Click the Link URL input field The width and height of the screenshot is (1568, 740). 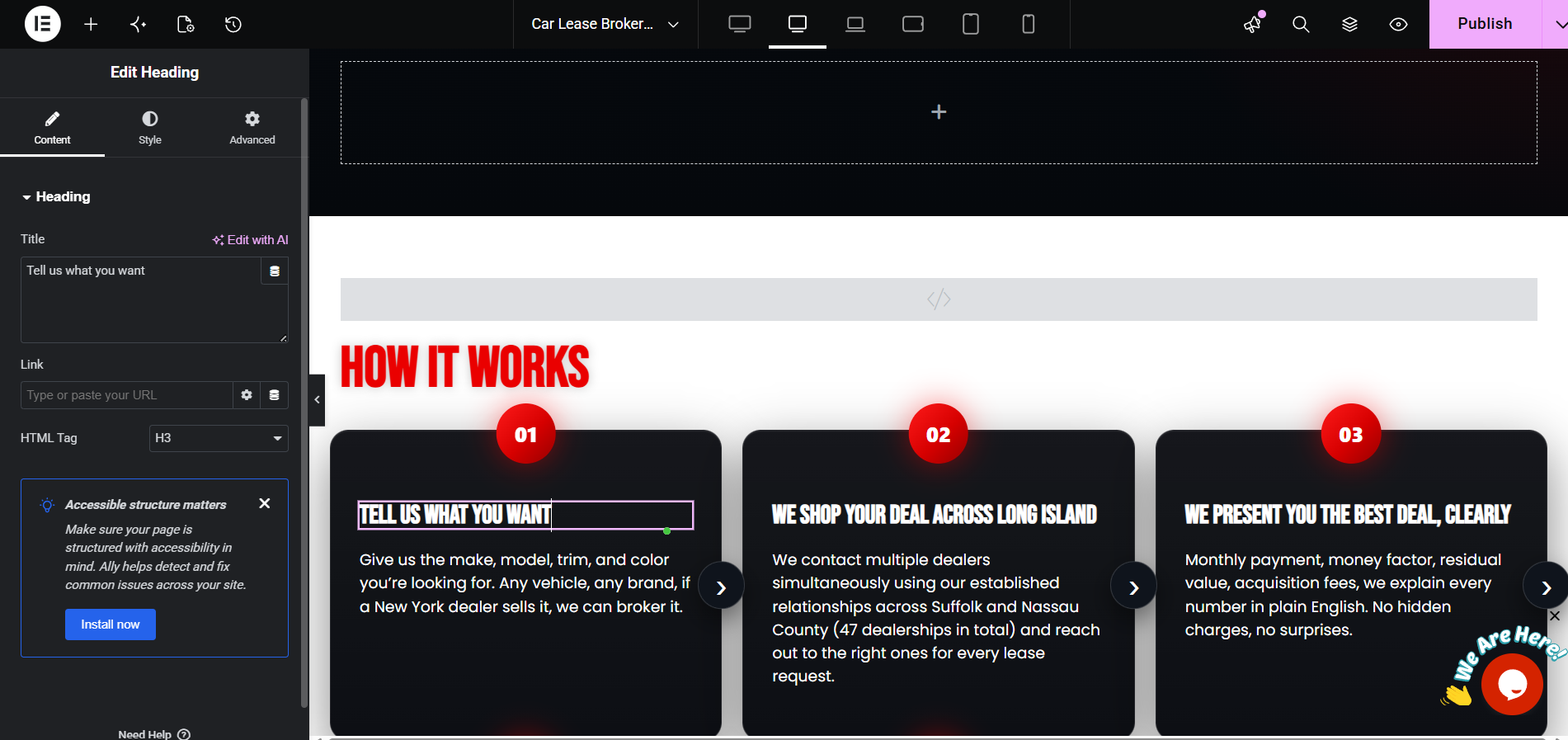click(126, 395)
